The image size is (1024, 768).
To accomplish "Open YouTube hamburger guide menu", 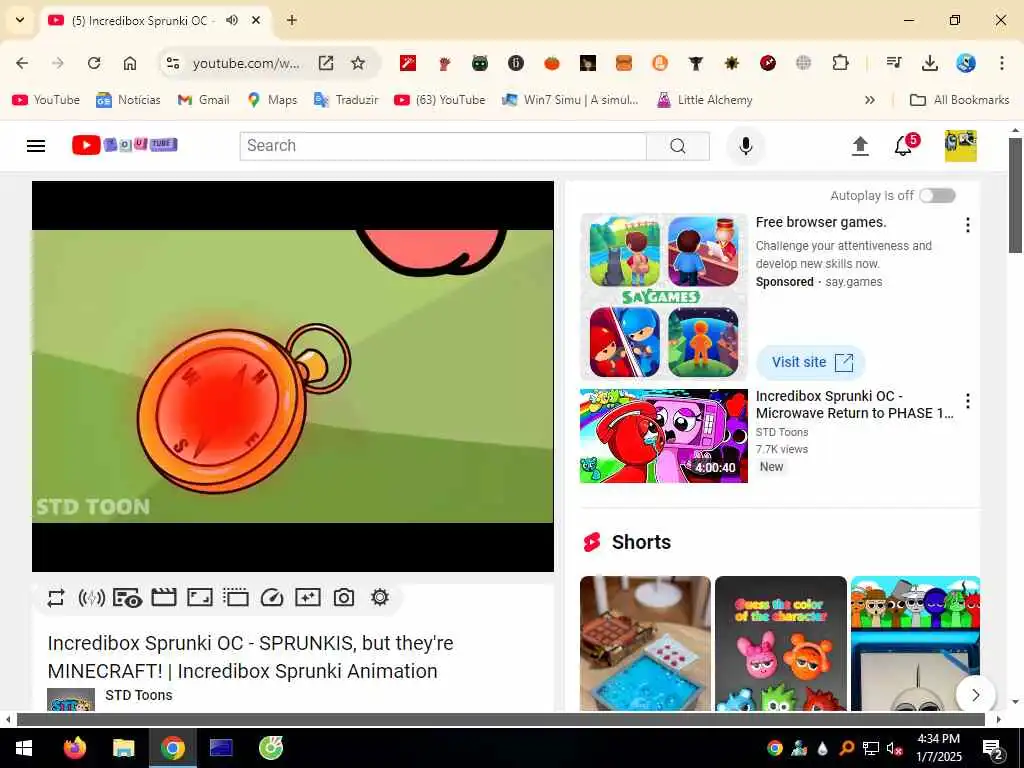I will pos(36,146).
